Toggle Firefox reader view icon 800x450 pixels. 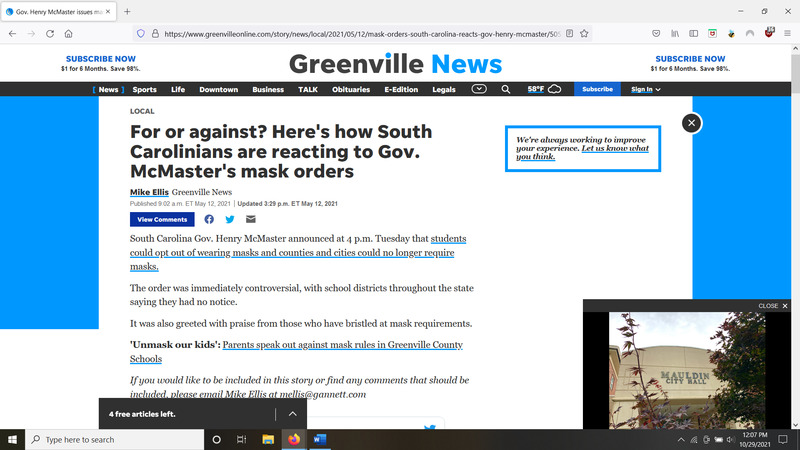pos(569,33)
